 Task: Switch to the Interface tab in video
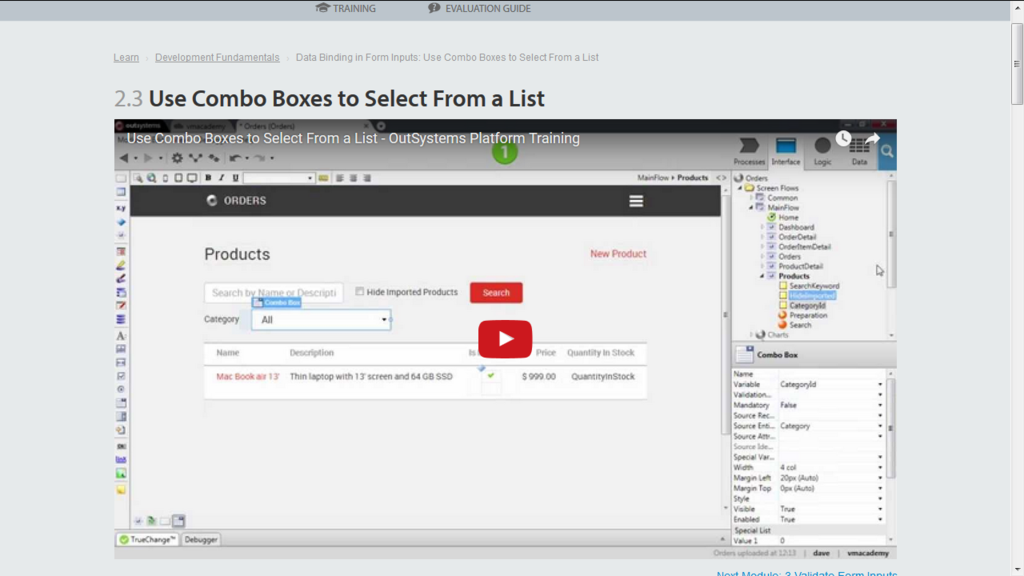[x=786, y=152]
